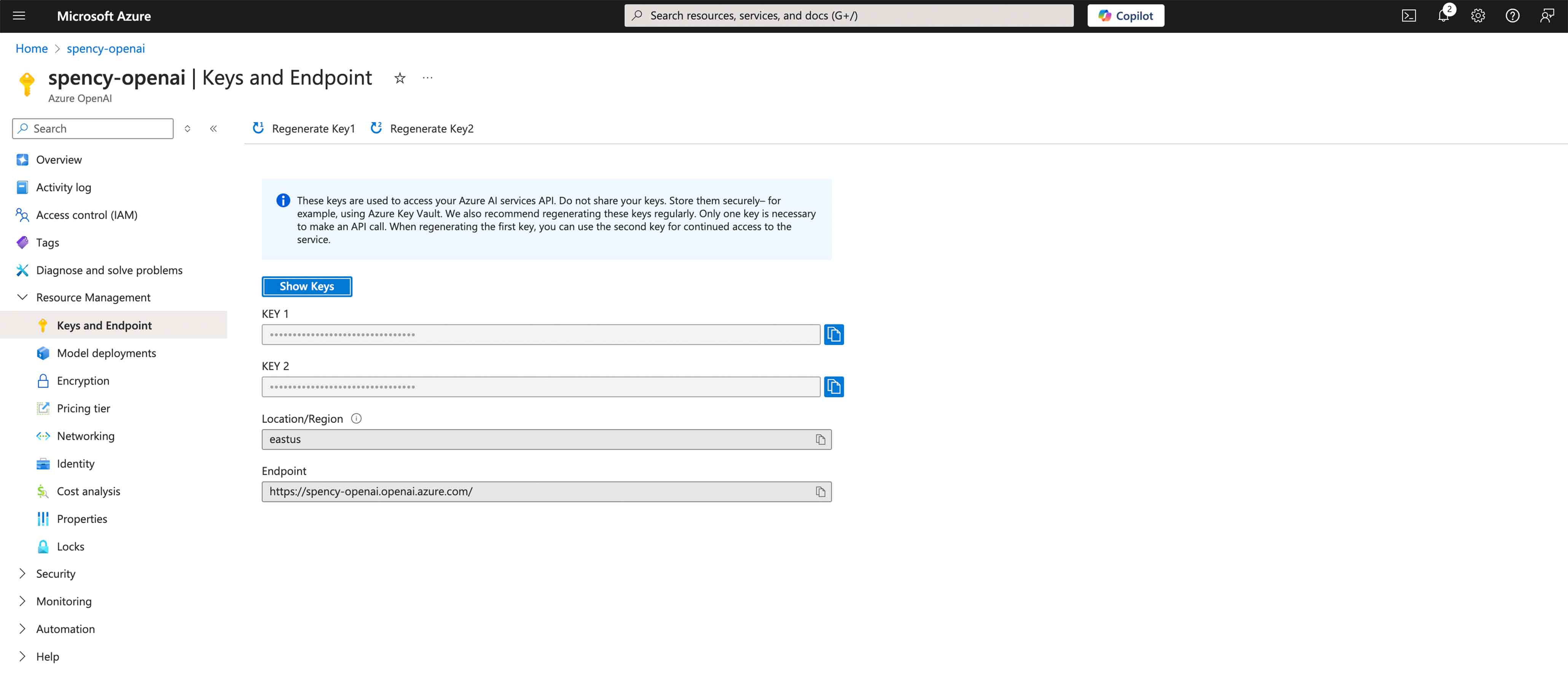1568x696 pixels.
Task: Select Keys and Endpoint menu item
Action: (x=113, y=326)
